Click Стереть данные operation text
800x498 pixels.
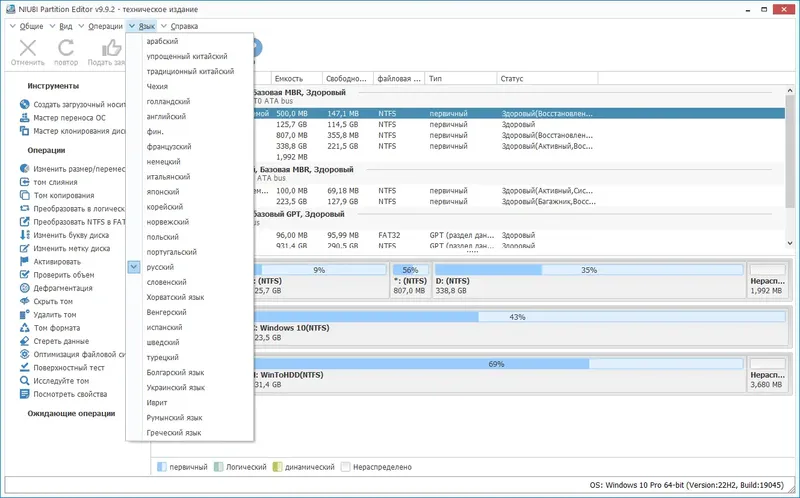pos(61,341)
